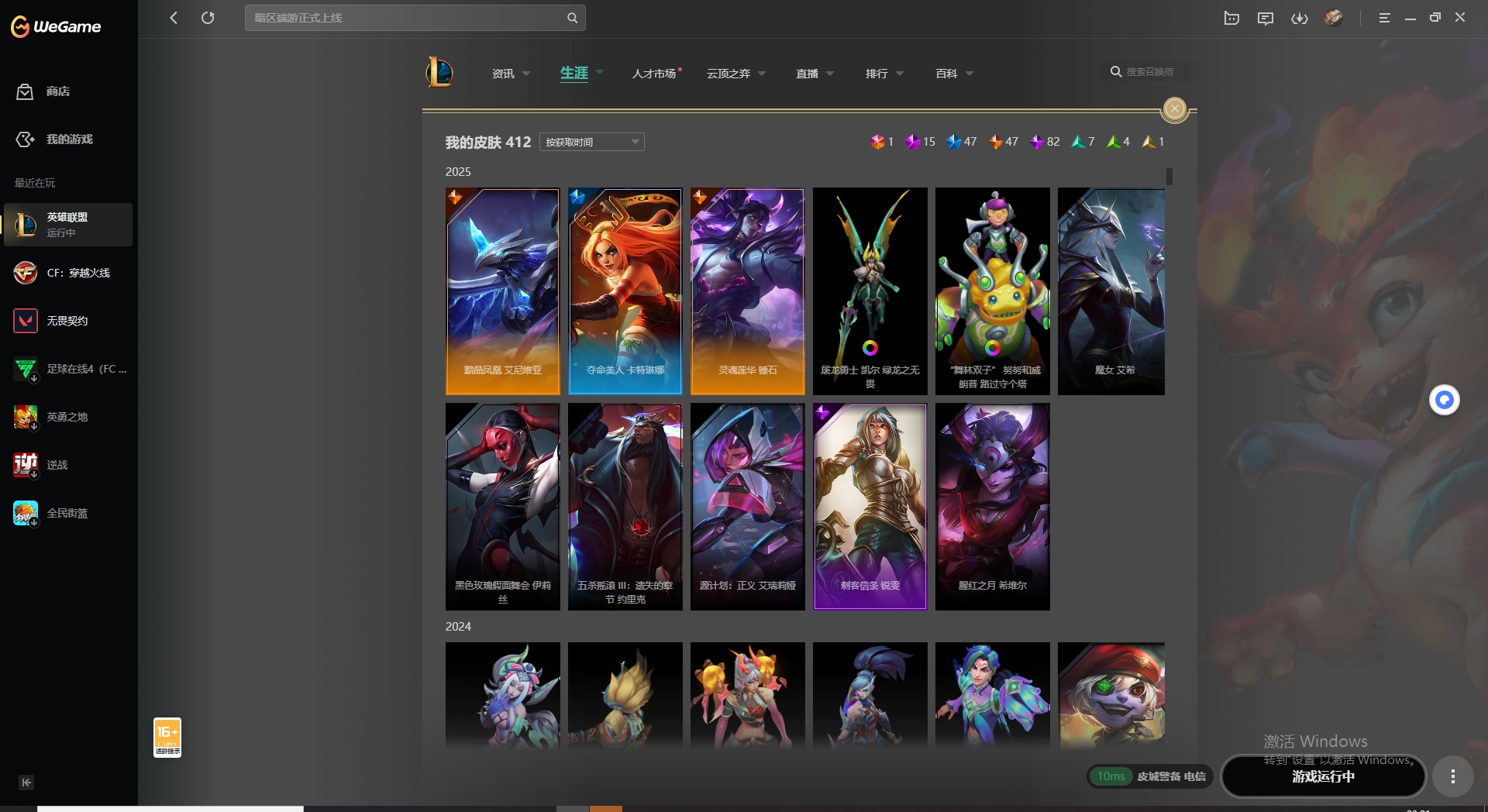
Task: Collapse the left sidebar panel
Action: pyautogui.click(x=26, y=783)
